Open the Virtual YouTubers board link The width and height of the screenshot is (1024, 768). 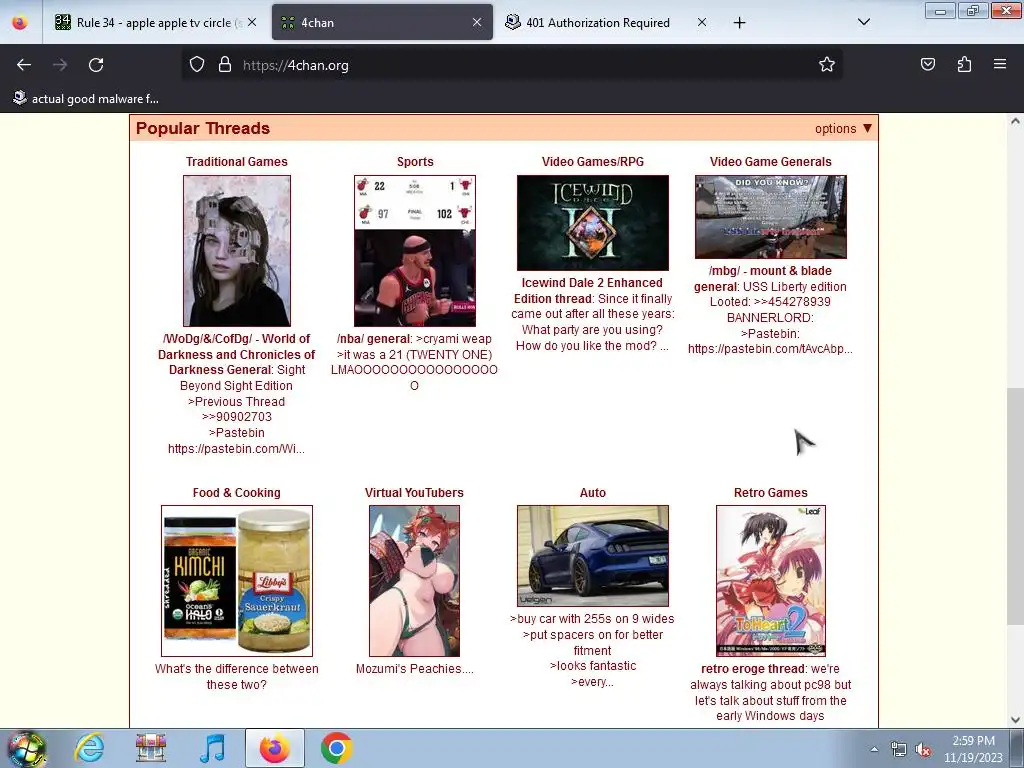414,493
